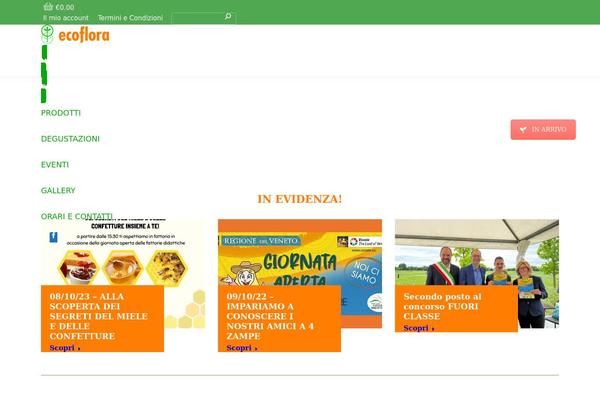Open Termini e Condizioni link
Viewport: 600px width, 400px height.
coord(130,18)
